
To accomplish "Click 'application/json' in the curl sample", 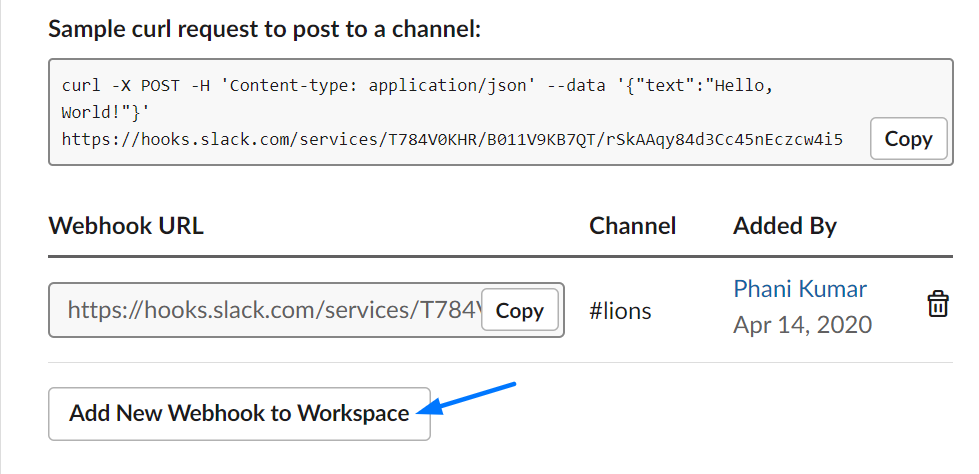I will click(x=448, y=86).
